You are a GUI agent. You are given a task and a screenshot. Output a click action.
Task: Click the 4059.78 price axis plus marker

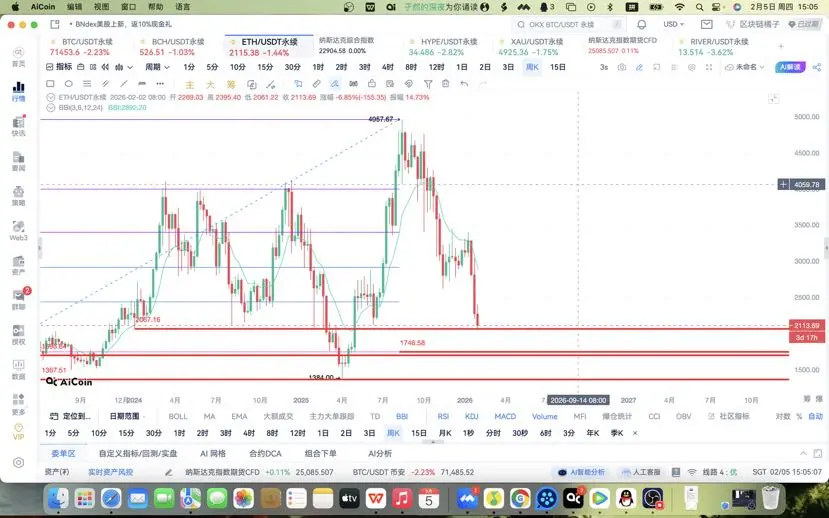click(x=783, y=184)
